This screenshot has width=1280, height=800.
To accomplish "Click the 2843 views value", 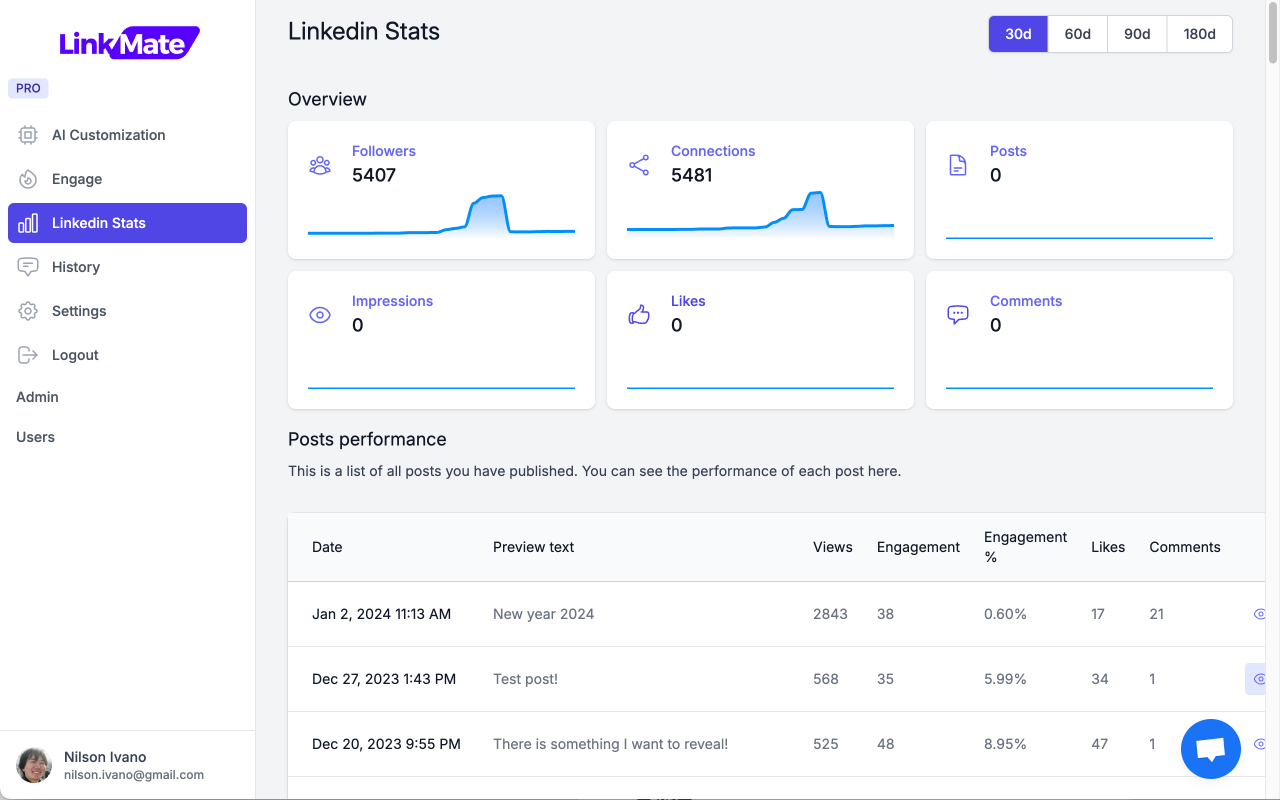I will (x=830, y=614).
